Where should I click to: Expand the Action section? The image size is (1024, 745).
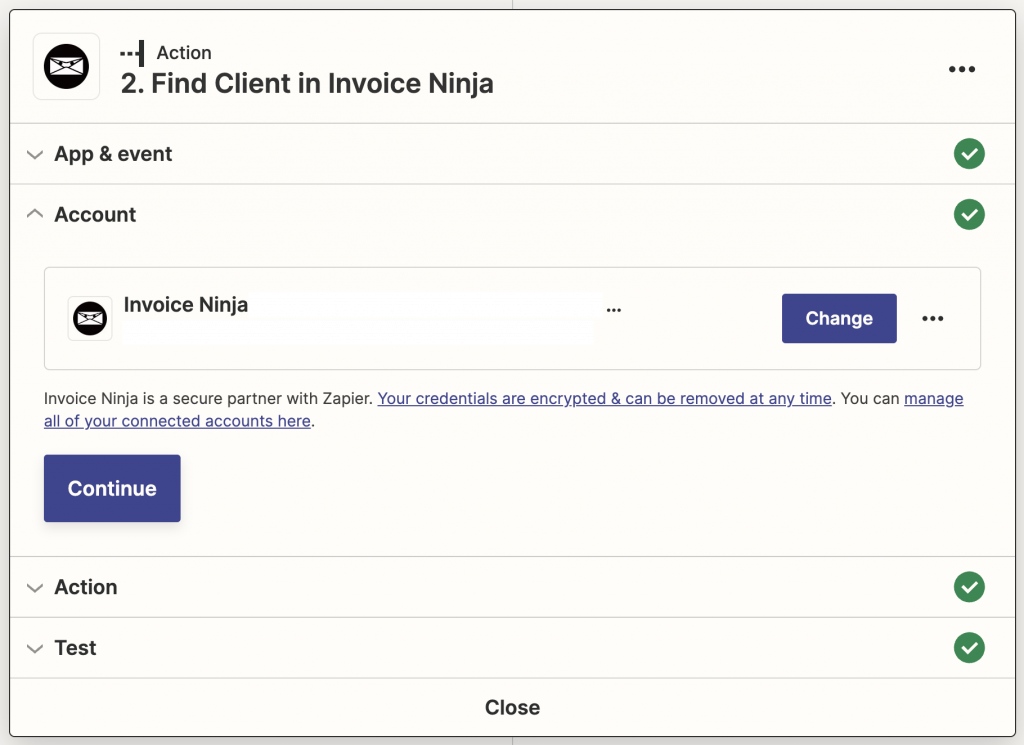(x=35, y=588)
